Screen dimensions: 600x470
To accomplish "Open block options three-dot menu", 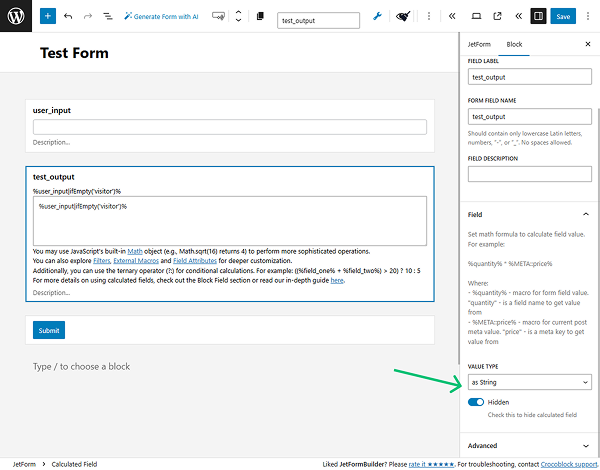I will 429,16.
